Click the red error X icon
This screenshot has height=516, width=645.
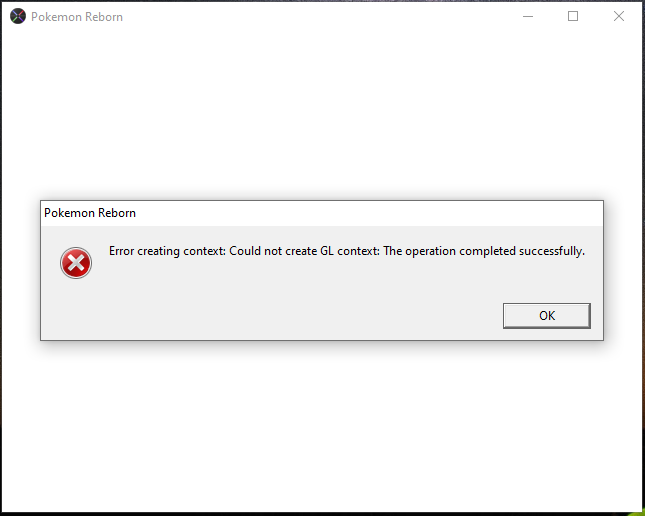pyautogui.click(x=75, y=263)
